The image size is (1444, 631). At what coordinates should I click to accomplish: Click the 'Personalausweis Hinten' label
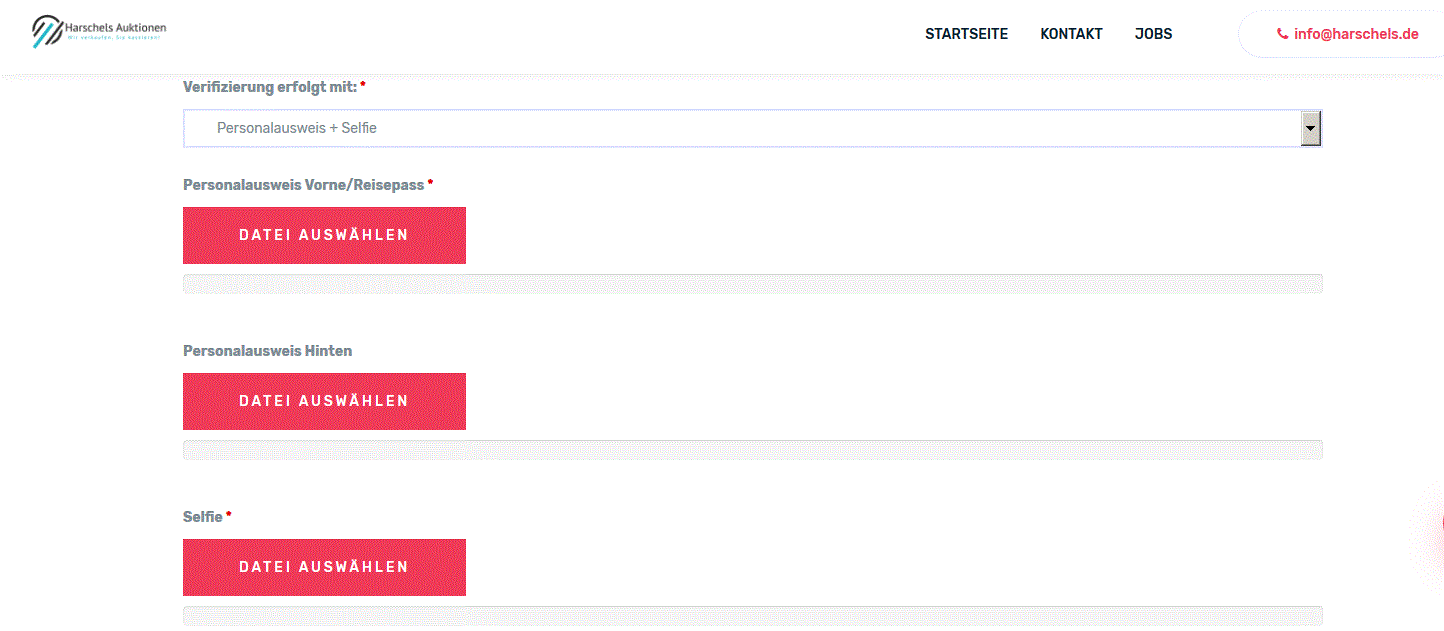tap(268, 351)
